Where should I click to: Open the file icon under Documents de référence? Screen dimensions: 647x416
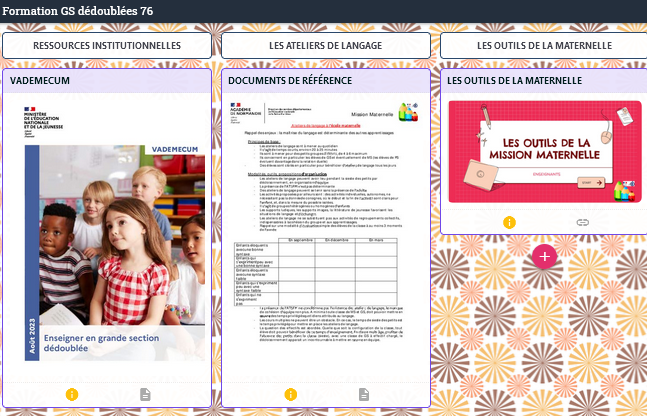(364, 395)
